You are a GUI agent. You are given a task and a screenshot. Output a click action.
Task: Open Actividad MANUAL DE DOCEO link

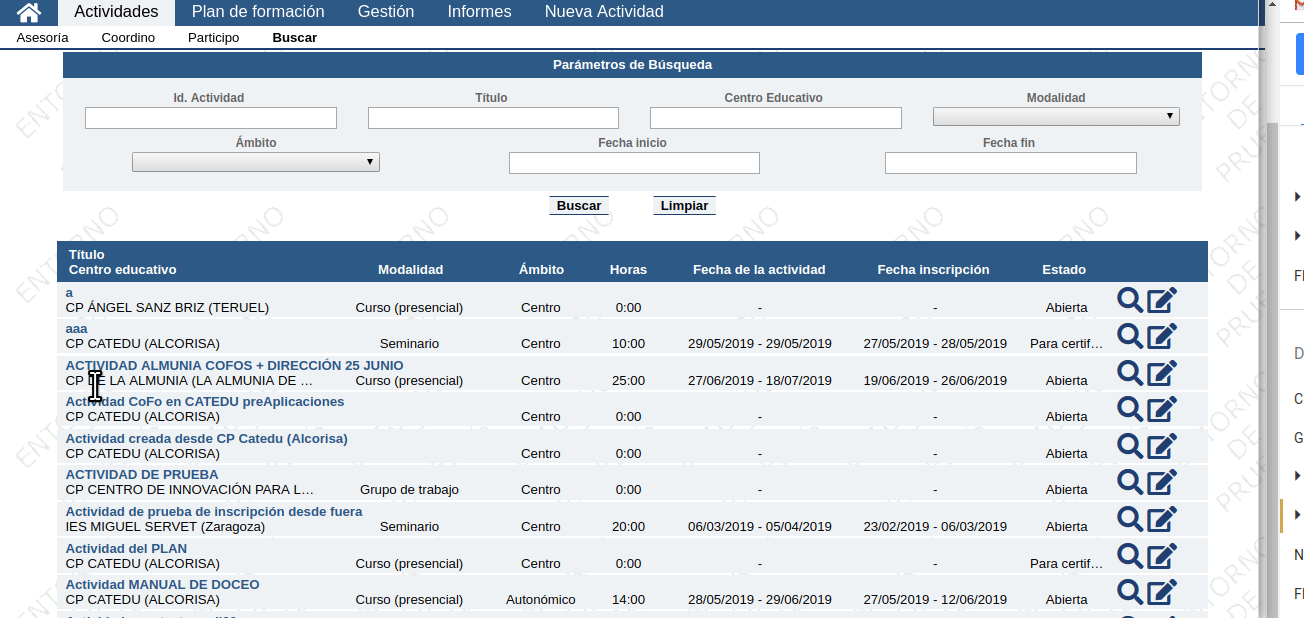tap(162, 585)
